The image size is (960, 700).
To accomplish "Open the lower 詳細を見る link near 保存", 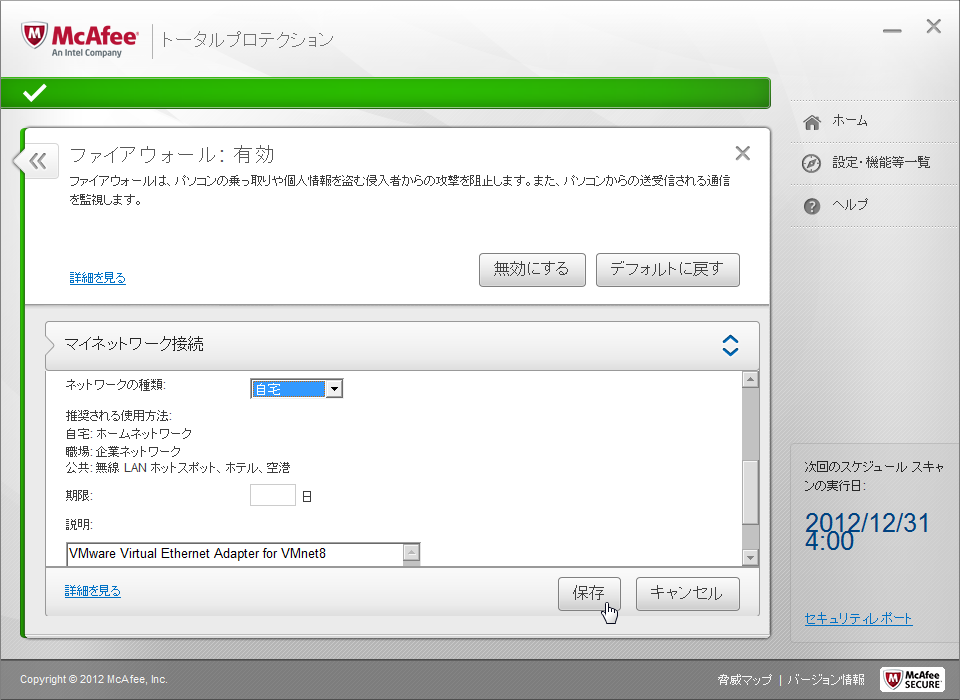I will (92, 591).
